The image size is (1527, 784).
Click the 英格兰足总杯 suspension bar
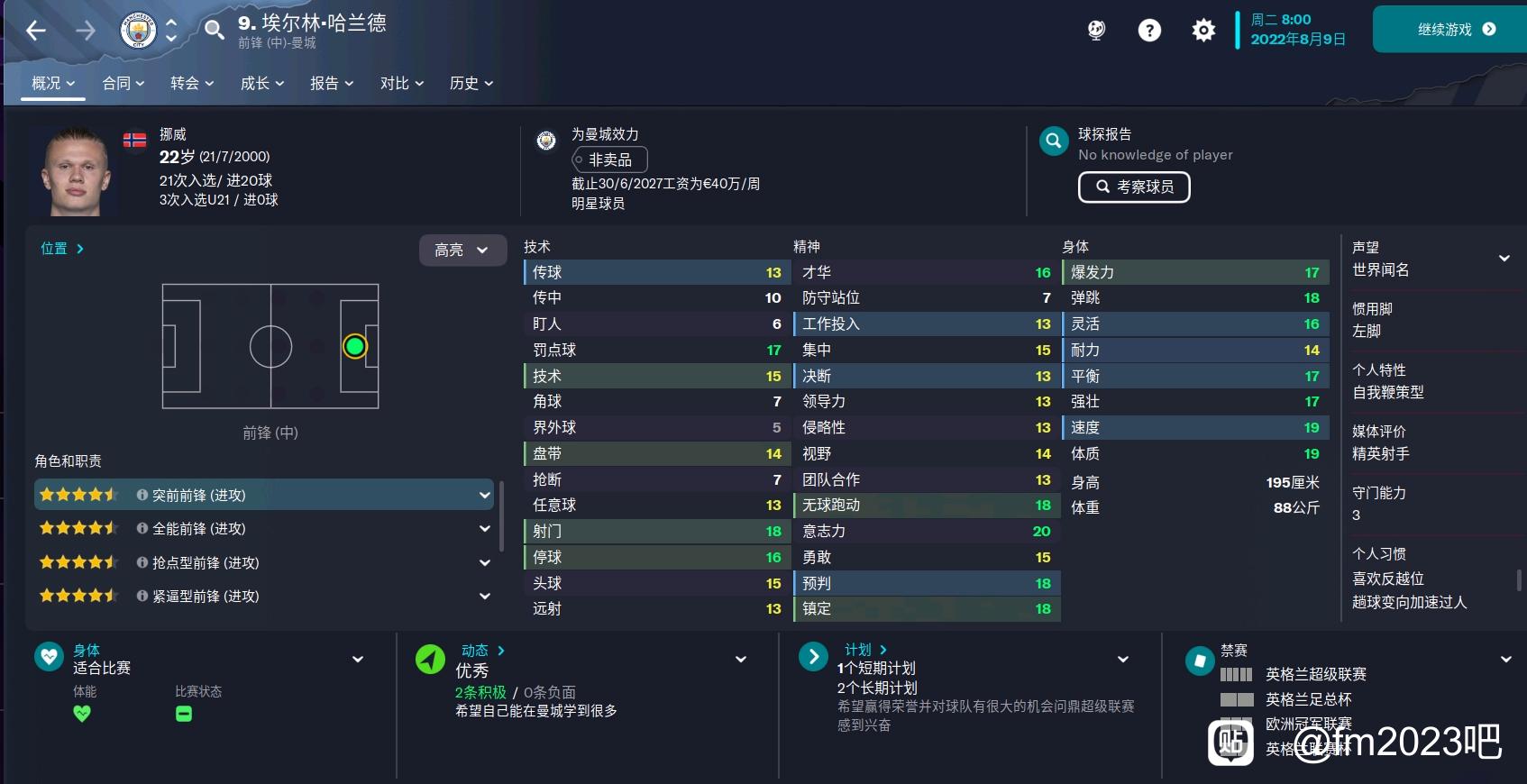[1236, 699]
